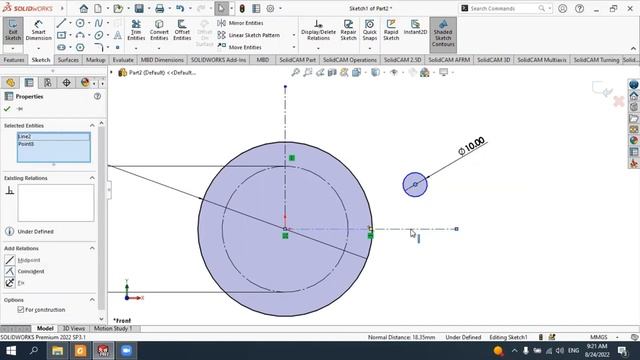Open the Open-file dropdown arrow
640x360 pixels.
tap(128, 8)
